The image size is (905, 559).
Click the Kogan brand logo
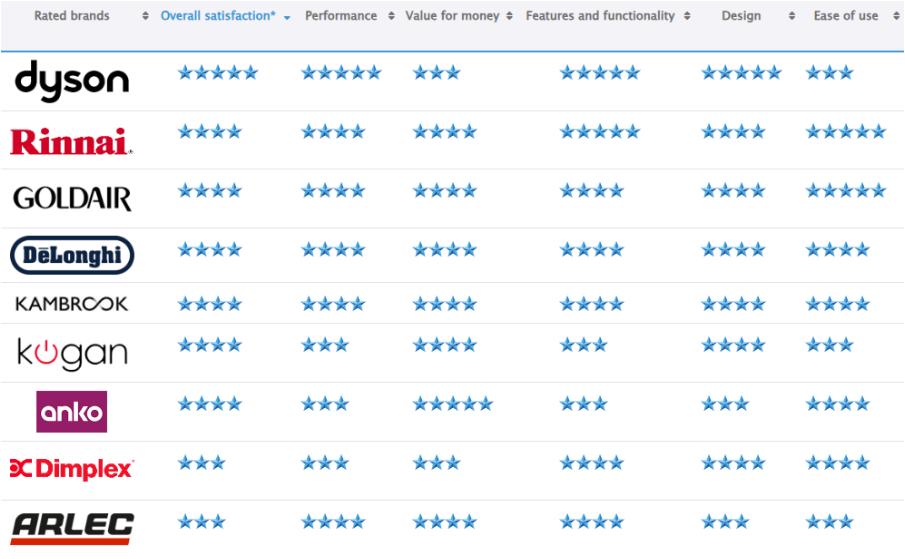72,354
